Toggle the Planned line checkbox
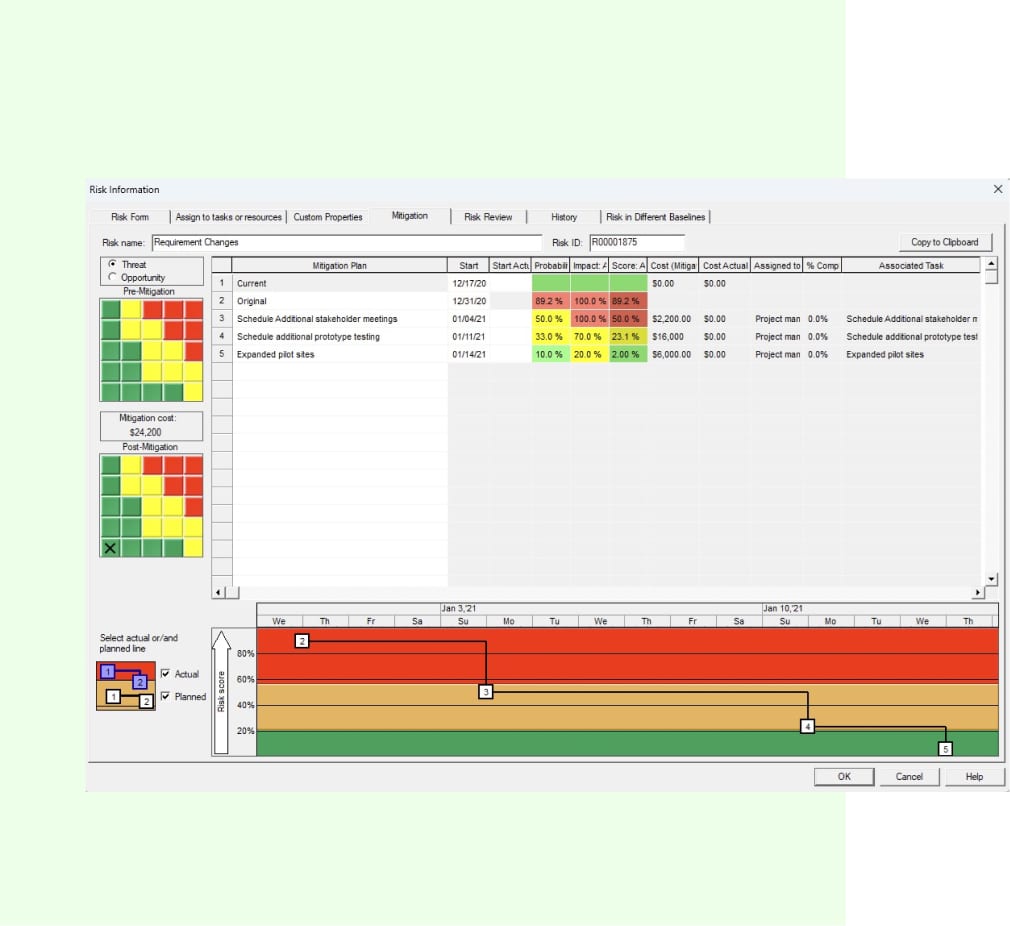The width and height of the screenshot is (1010, 926). (x=166, y=697)
